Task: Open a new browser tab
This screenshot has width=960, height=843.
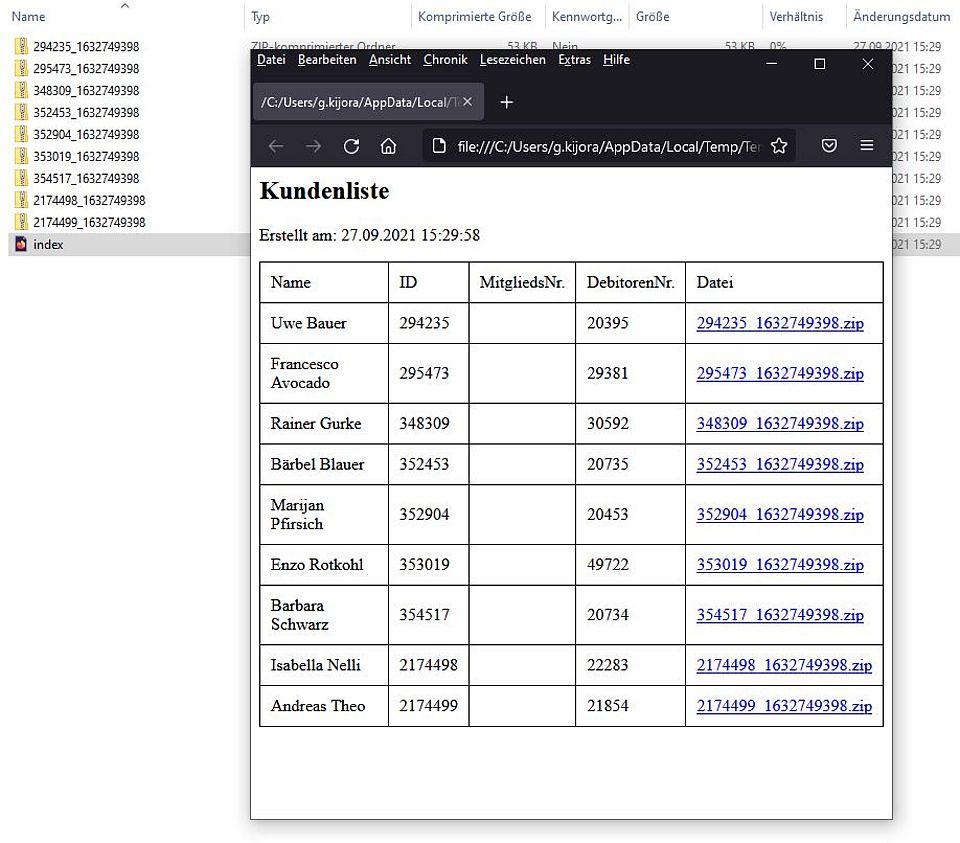Action: click(507, 102)
